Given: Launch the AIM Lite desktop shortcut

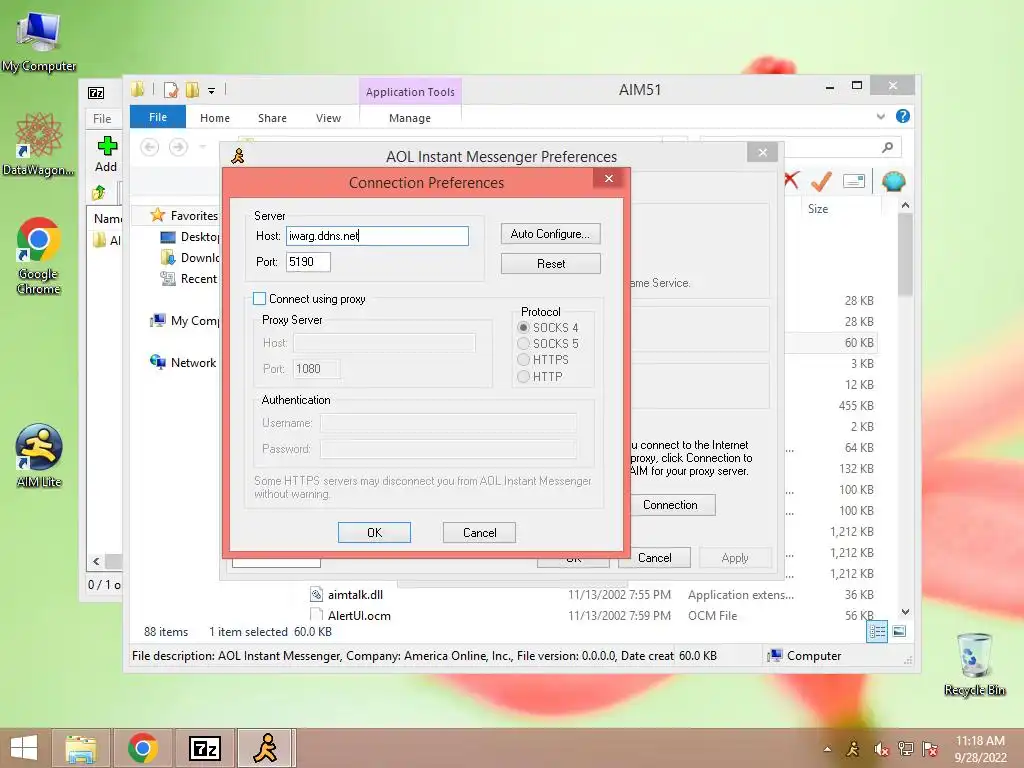Looking at the screenshot, I should click(x=39, y=456).
